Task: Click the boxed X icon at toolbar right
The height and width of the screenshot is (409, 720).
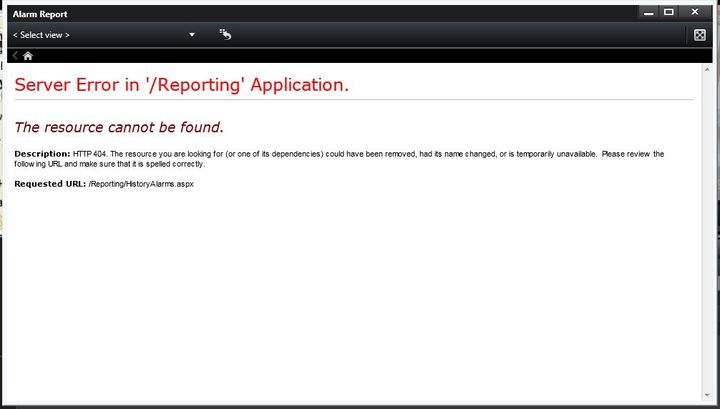Action: tap(700, 35)
